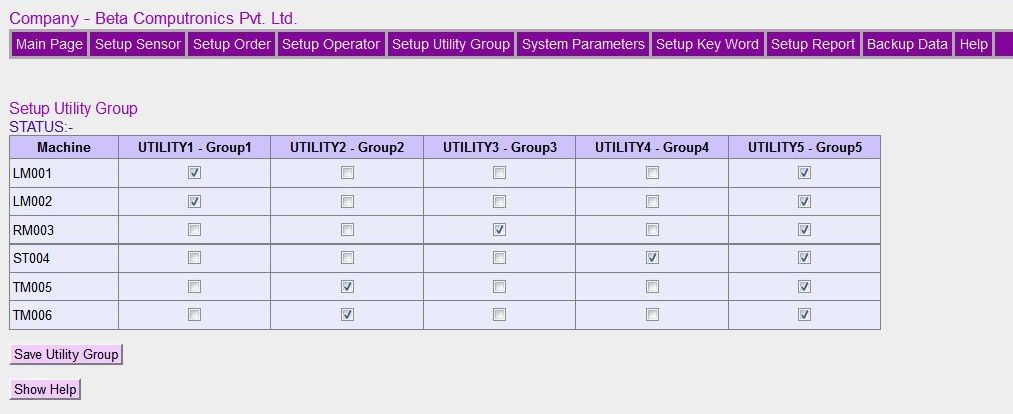Open System Parameters menu
The image size is (1013, 414).
583,44
